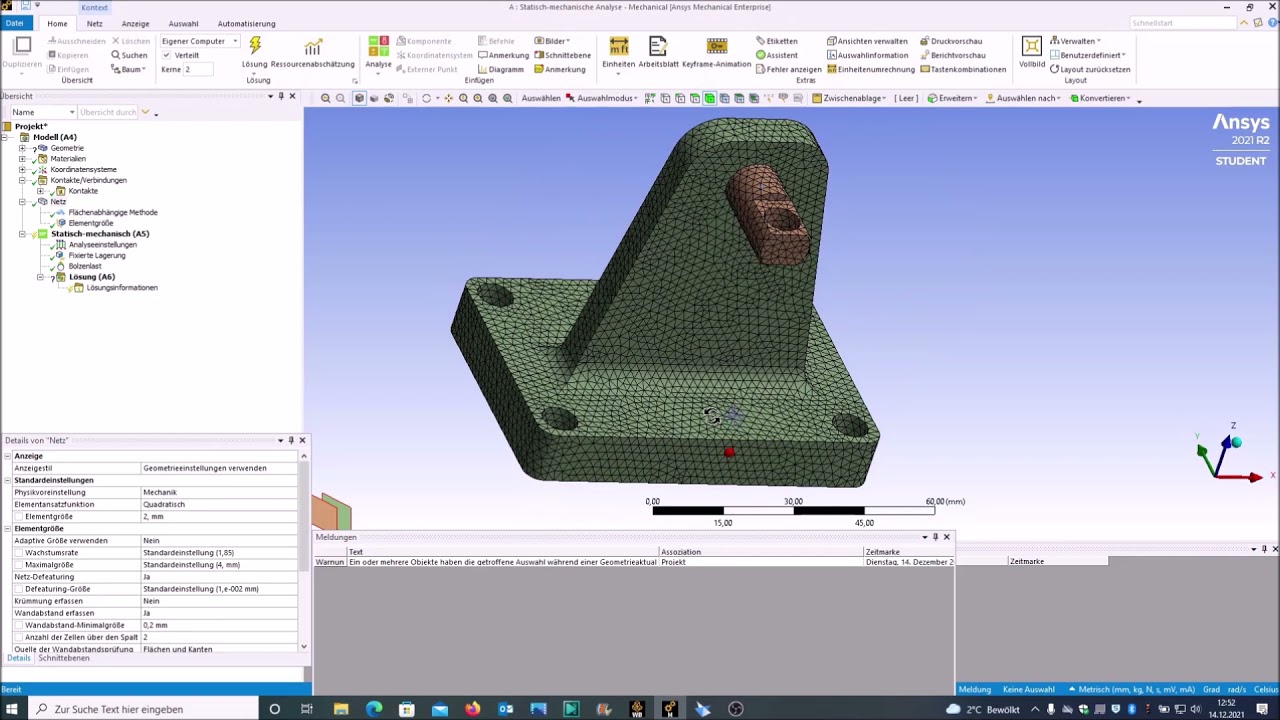Open the Eigener Computer dropdown
Image resolution: width=1280 pixels, height=720 pixels.
point(199,41)
